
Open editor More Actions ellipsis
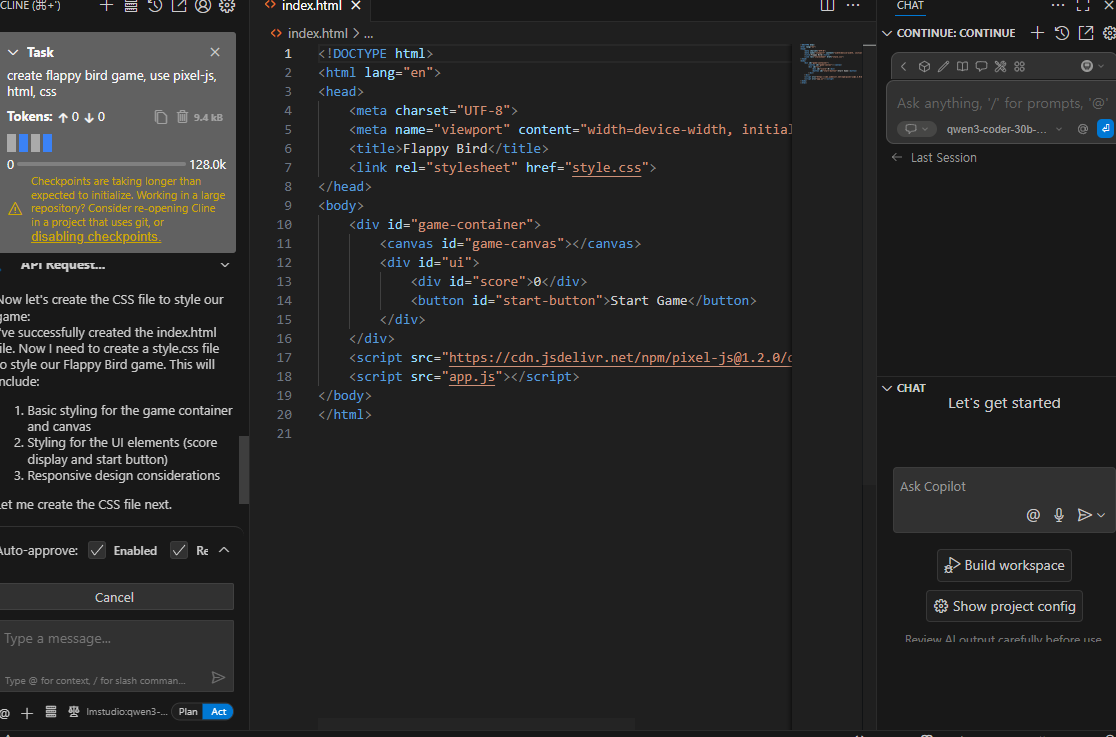tap(853, 6)
